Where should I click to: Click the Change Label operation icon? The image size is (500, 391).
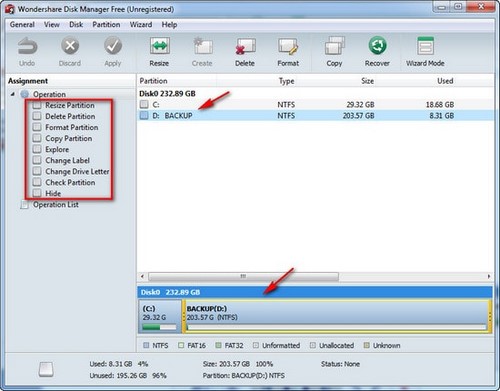37,160
